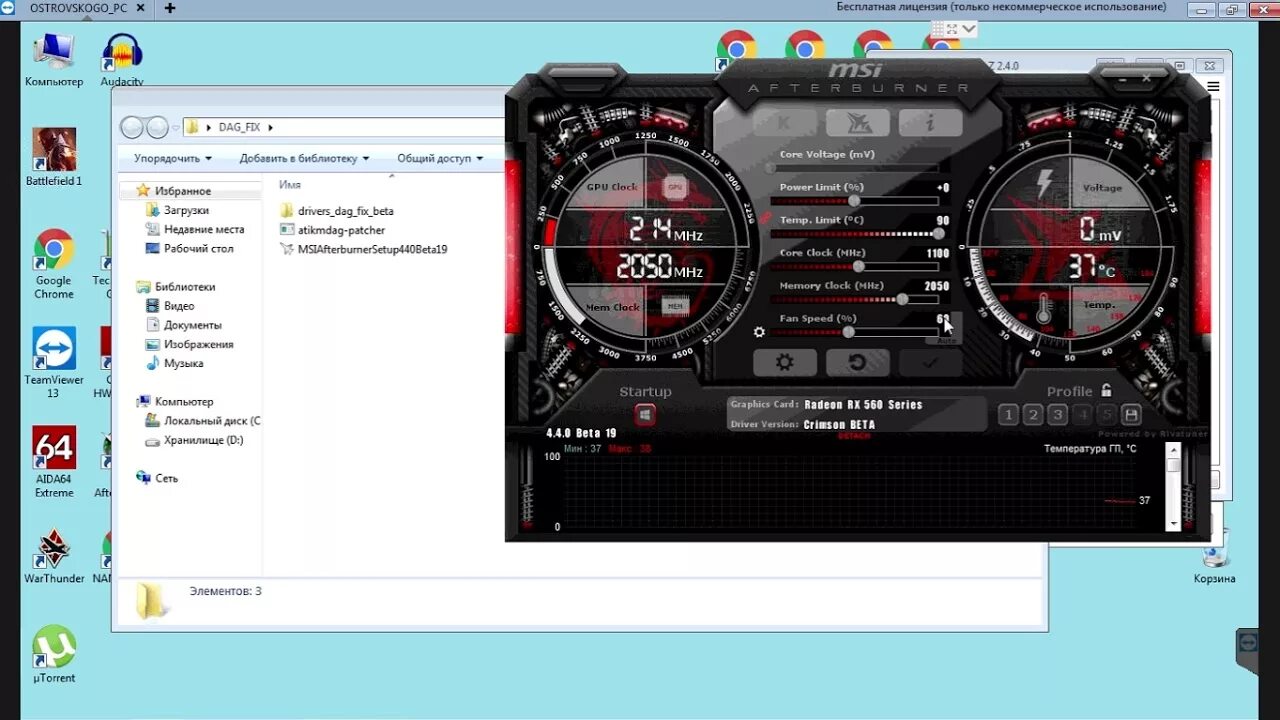Image resolution: width=1280 pixels, height=720 pixels.
Task: Select profile slot 5
Action: tap(1106, 415)
